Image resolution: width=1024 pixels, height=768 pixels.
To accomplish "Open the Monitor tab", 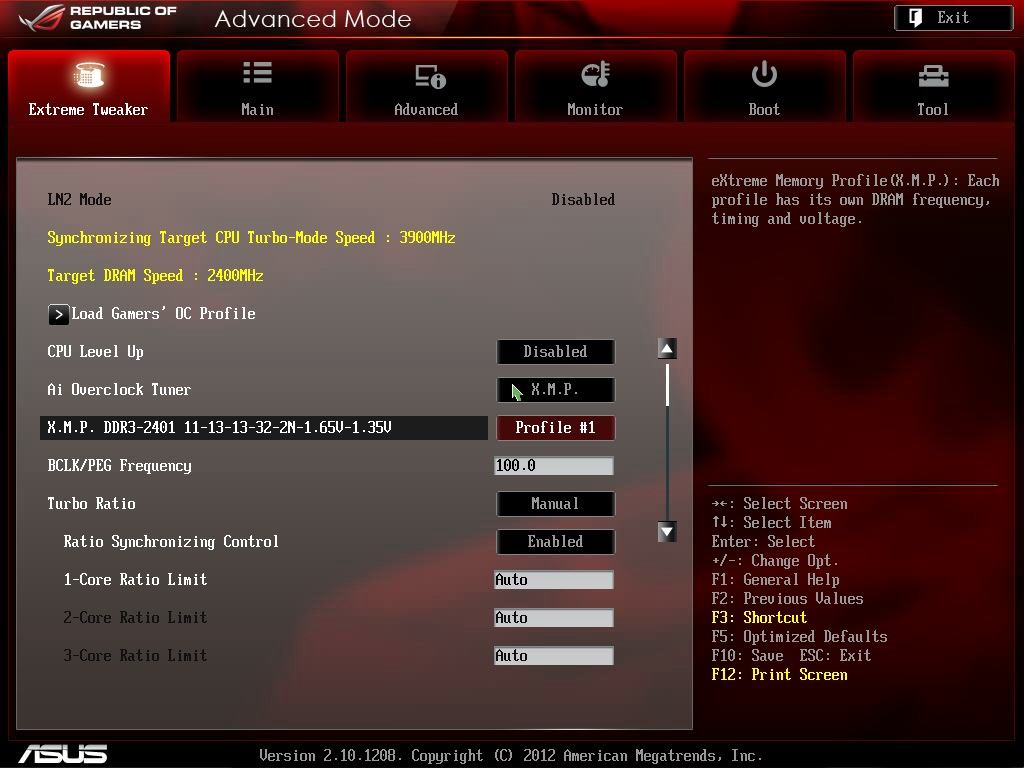I will [595, 86].
